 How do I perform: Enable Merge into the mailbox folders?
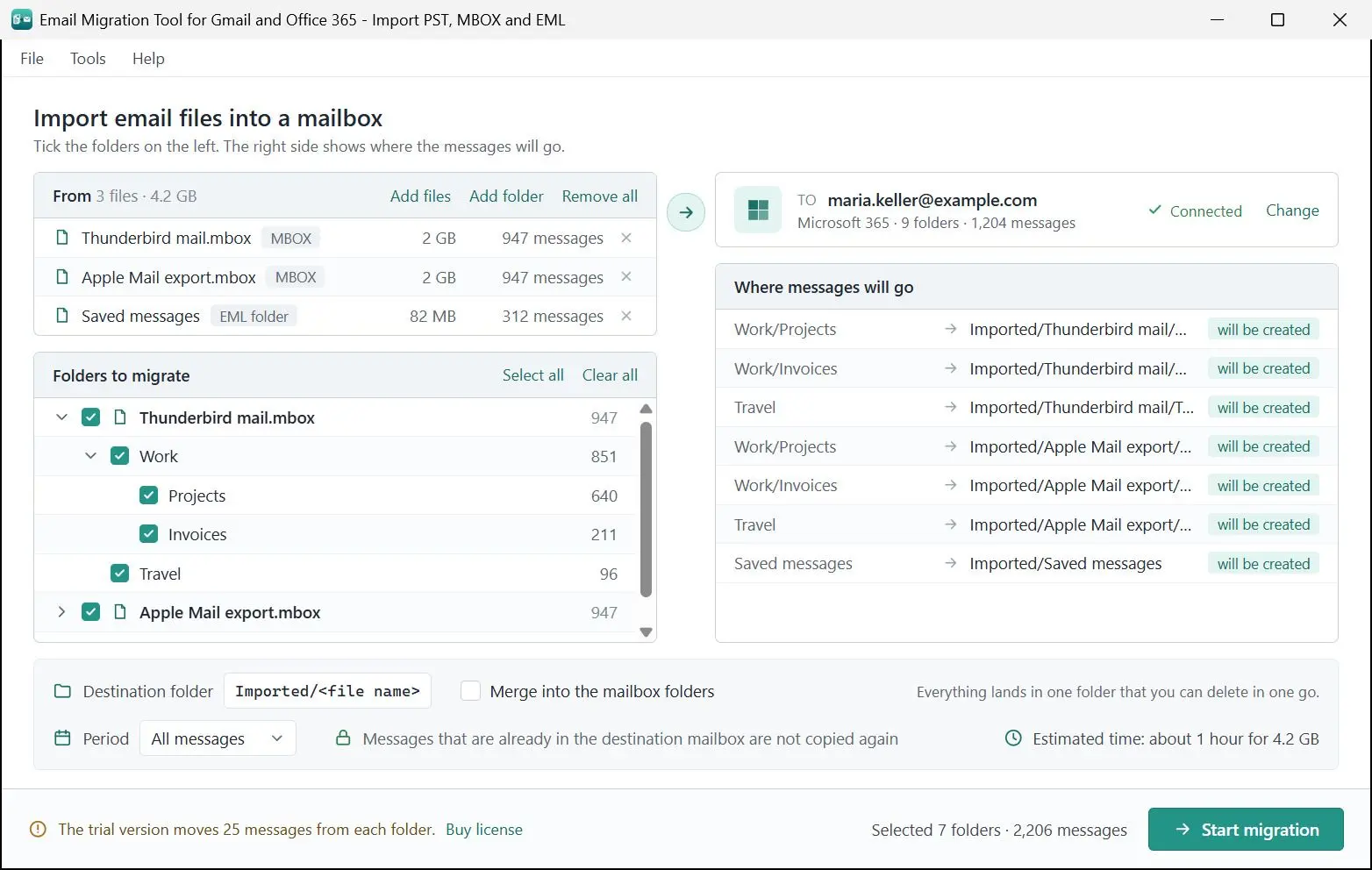click(x=471, y=691)
